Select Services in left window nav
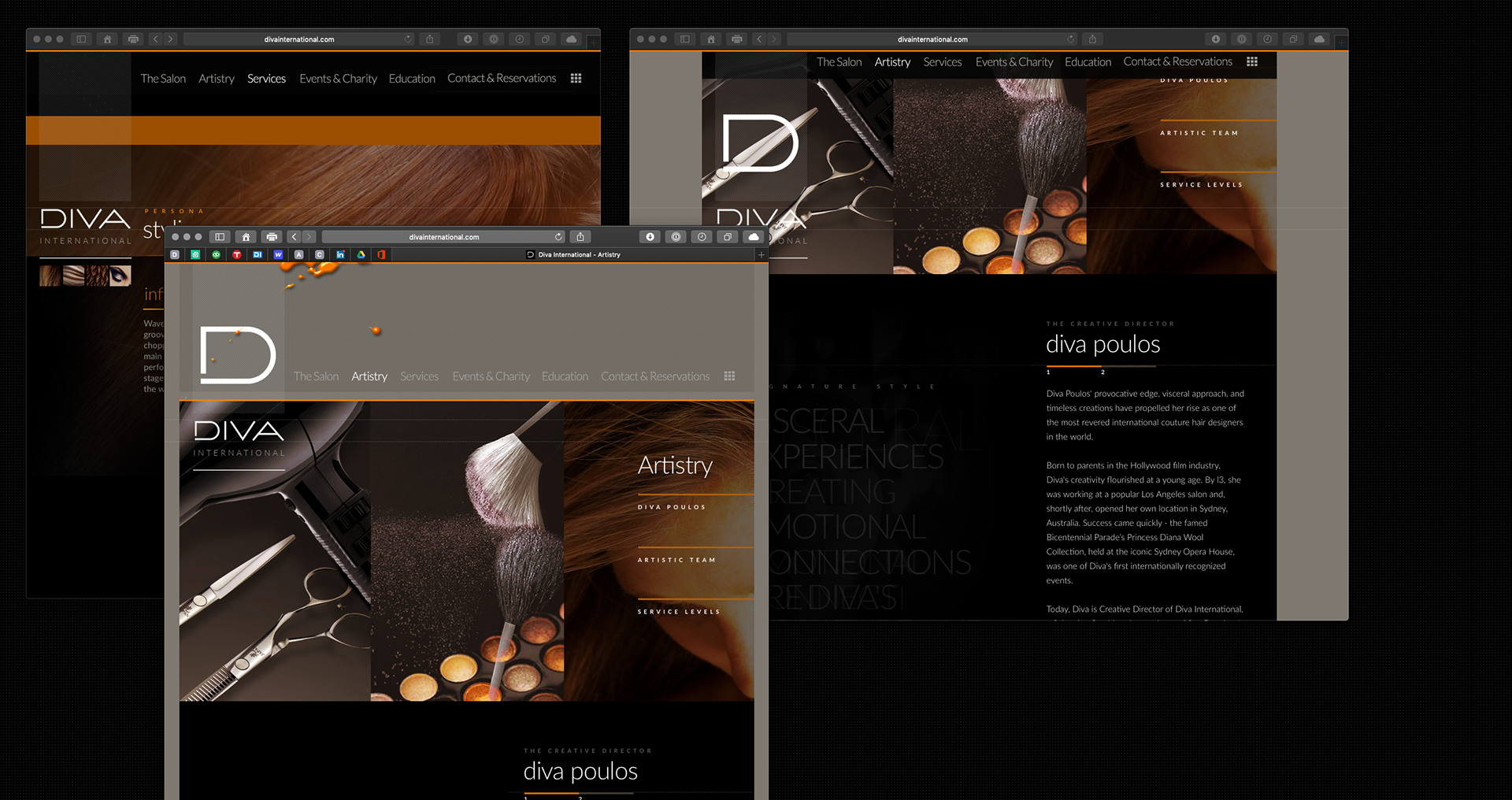 click(x=266, y=79)
